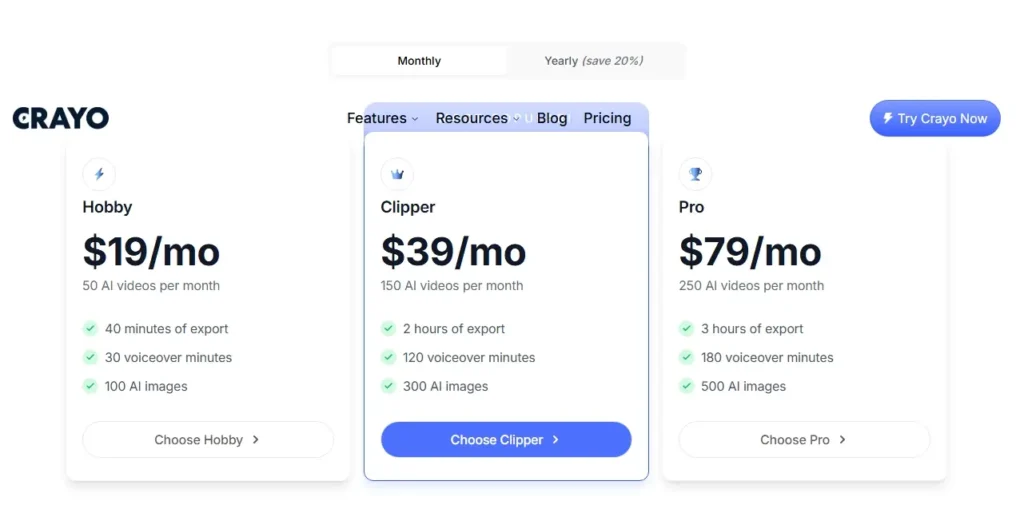Click the green checkmark beside 180 voiceover minutes
The height and width of the screenshot is (513, 1024).
[x=686, y=357]
